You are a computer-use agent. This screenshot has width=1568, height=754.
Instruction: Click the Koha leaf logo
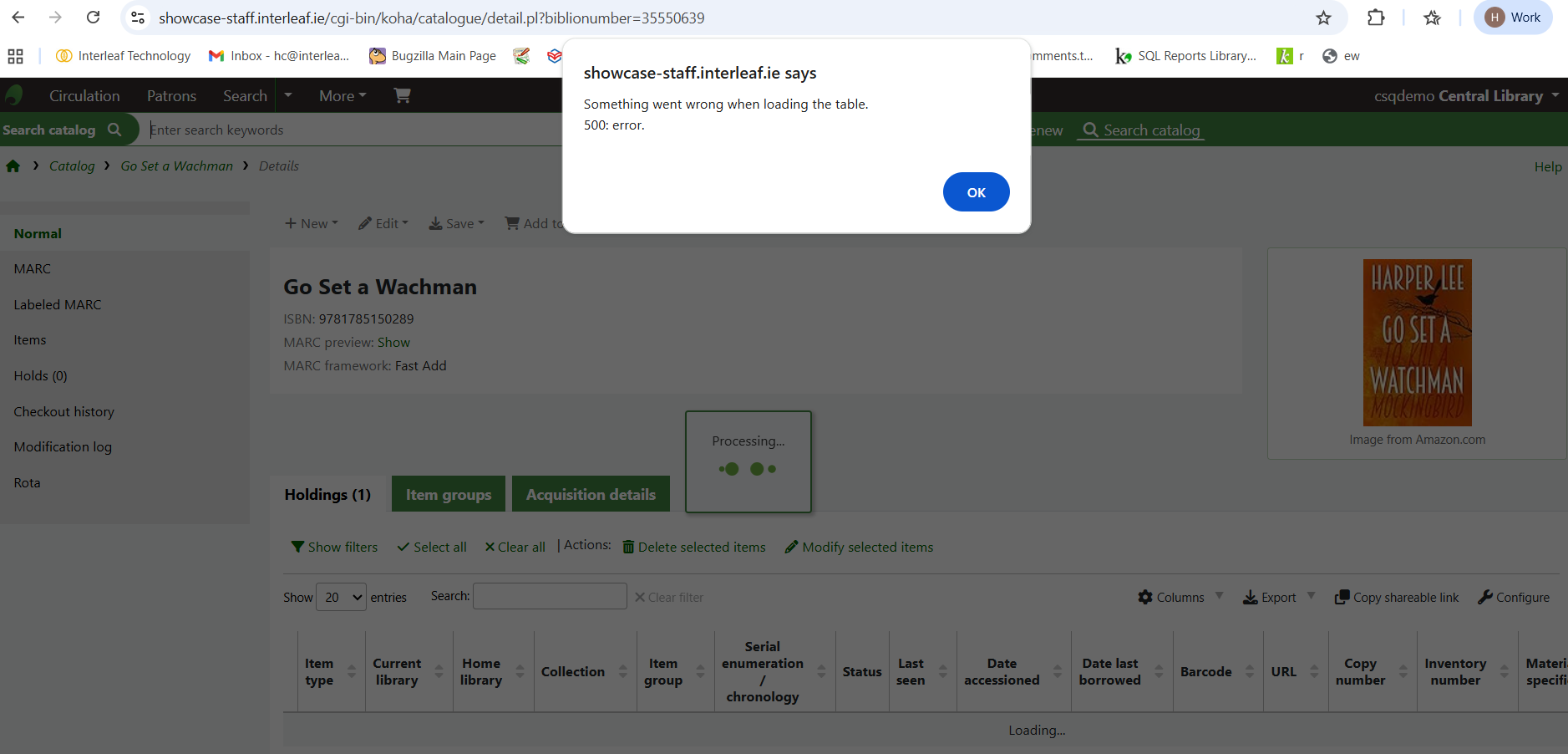[x=14, y=95]
